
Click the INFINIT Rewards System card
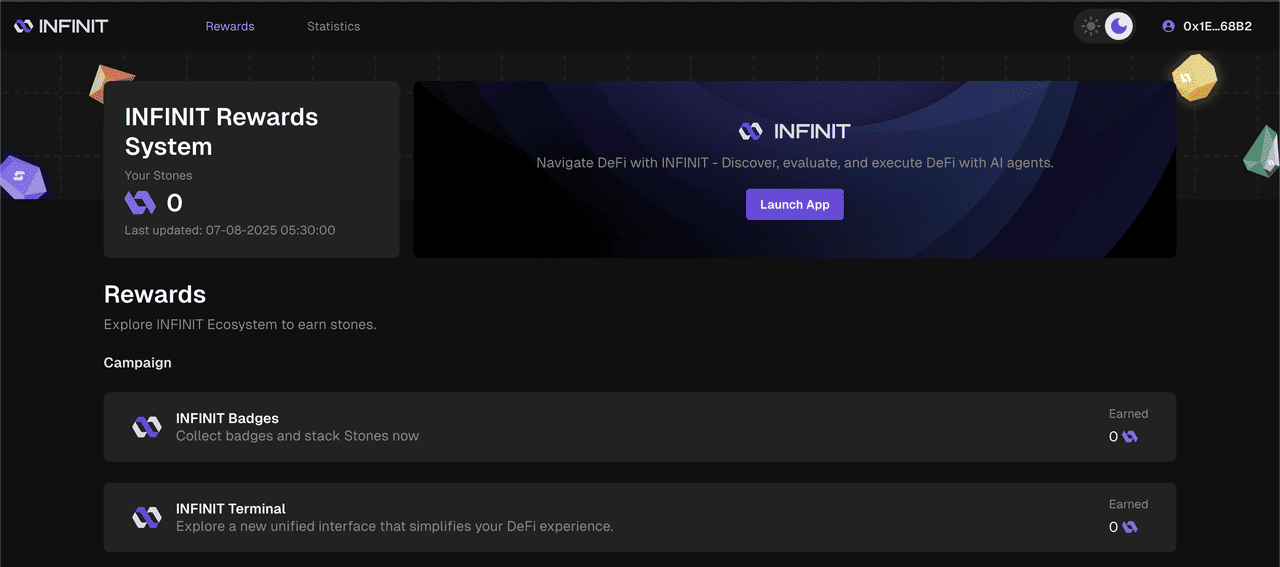(252, 170)
